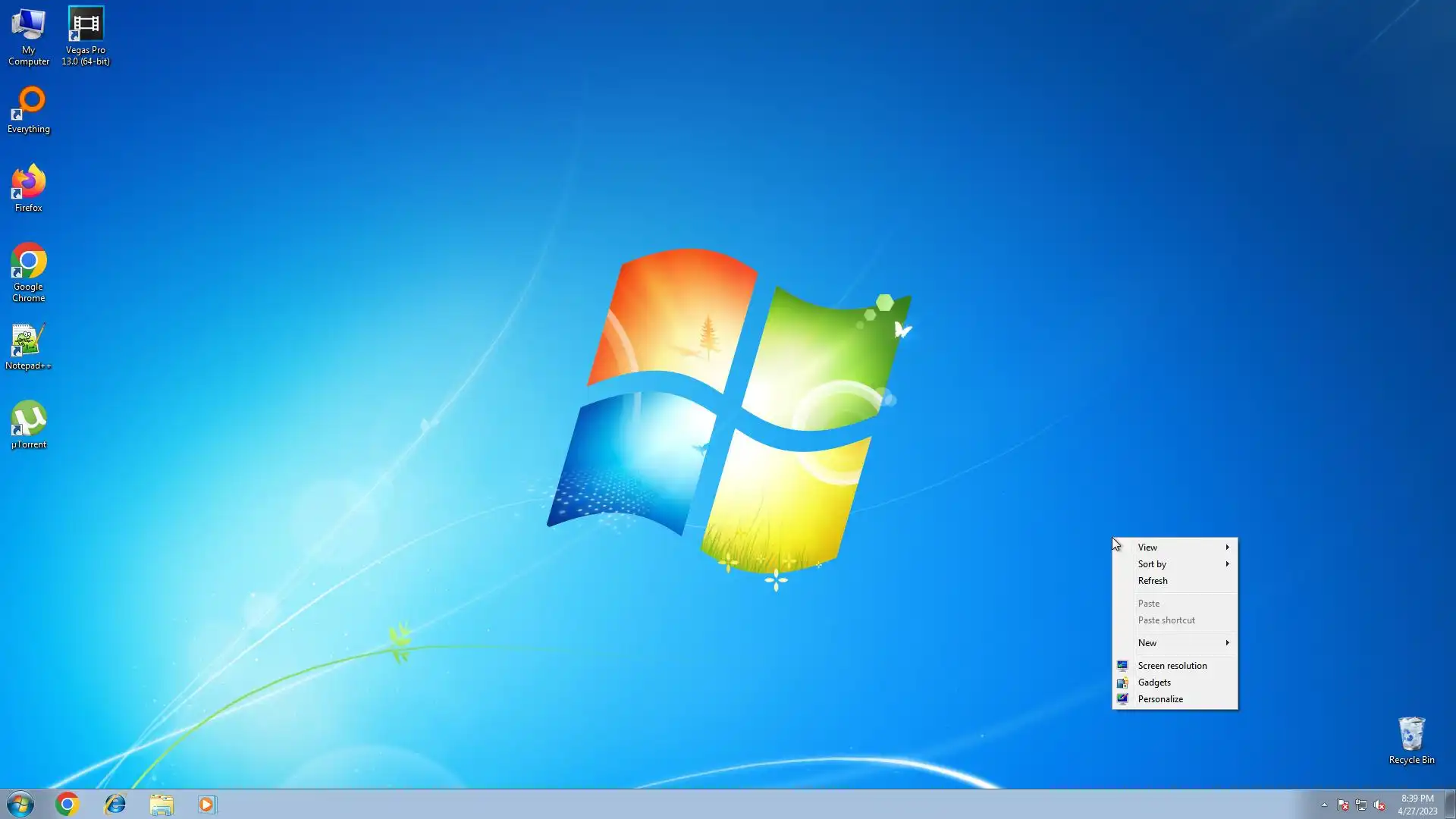Click the taskbar clock and date
1456x819 pixels.
(1417, 805)
